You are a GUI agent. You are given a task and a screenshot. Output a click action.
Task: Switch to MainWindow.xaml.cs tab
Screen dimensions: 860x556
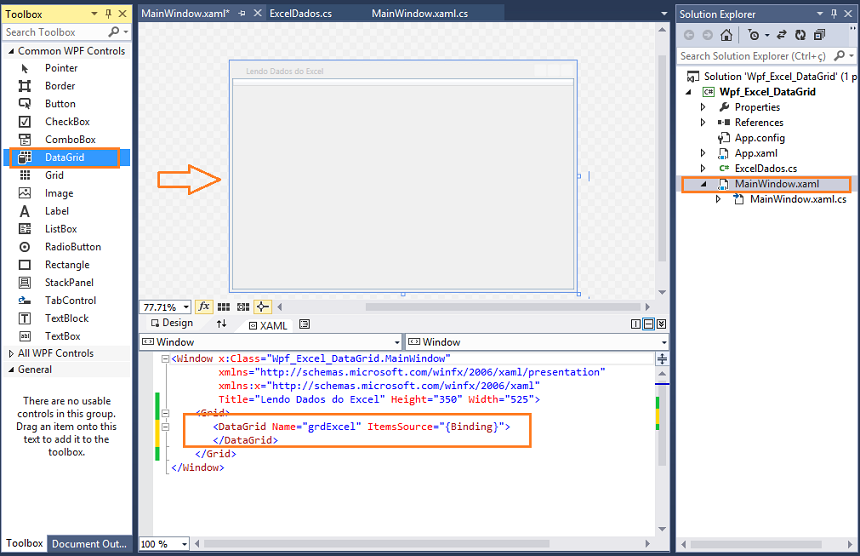[420, 14]
